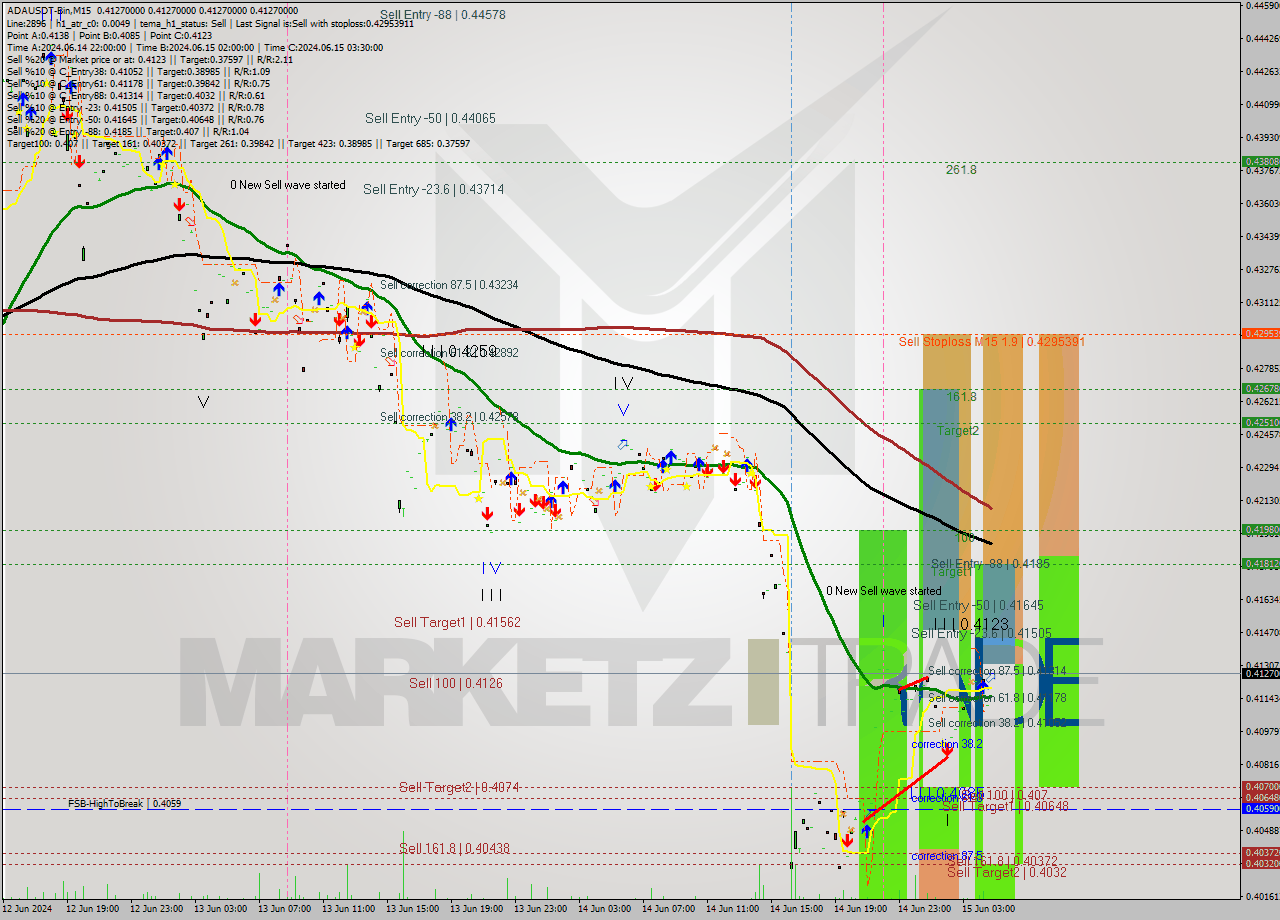The height and width of the screenshot is (920, 1280).
Task: Select the red sell arrow near 14 Jun 19:00
Action: [x=847, y=840]
